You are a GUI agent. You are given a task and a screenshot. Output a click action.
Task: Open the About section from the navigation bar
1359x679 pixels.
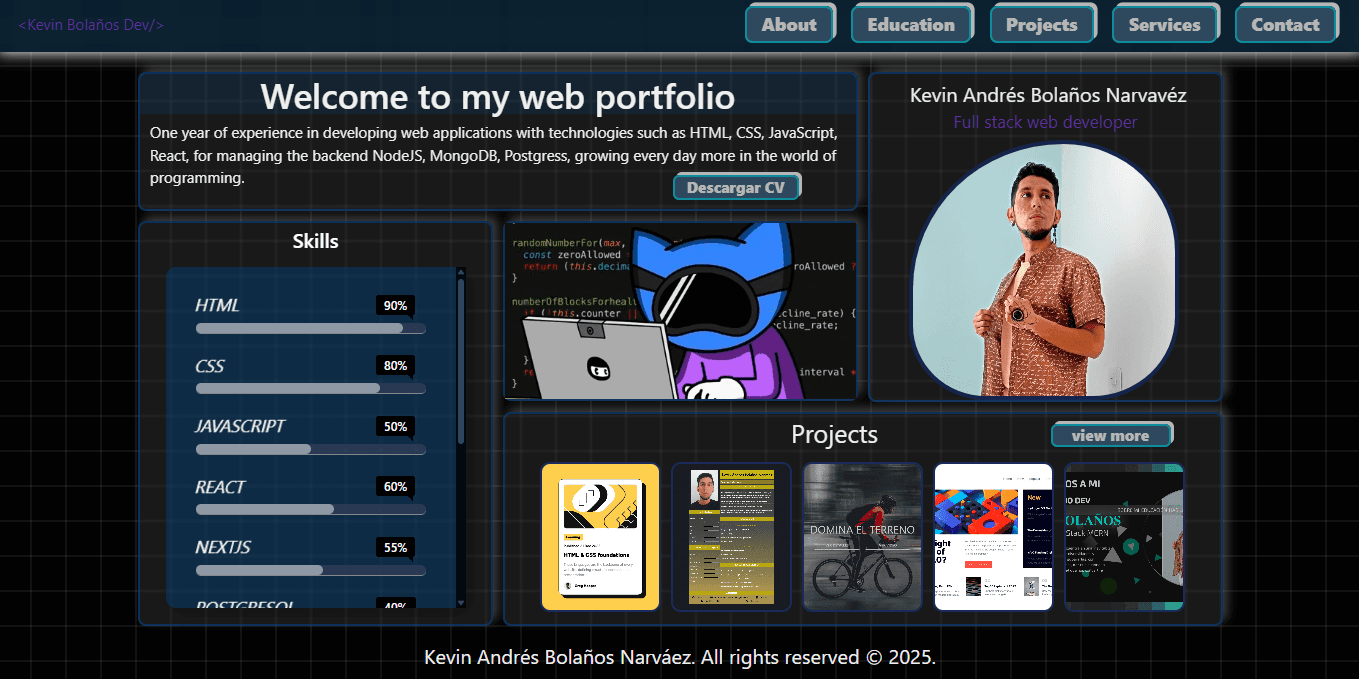click(790, 23)
